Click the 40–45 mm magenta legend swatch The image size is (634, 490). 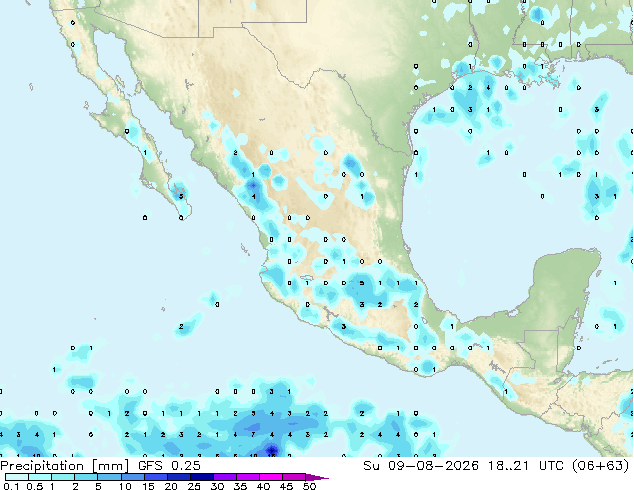coord(271,477)
